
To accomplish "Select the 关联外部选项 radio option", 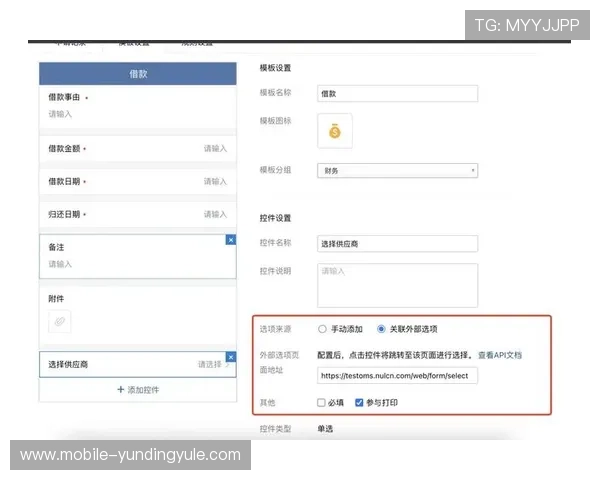I will [x=381, y=329].
